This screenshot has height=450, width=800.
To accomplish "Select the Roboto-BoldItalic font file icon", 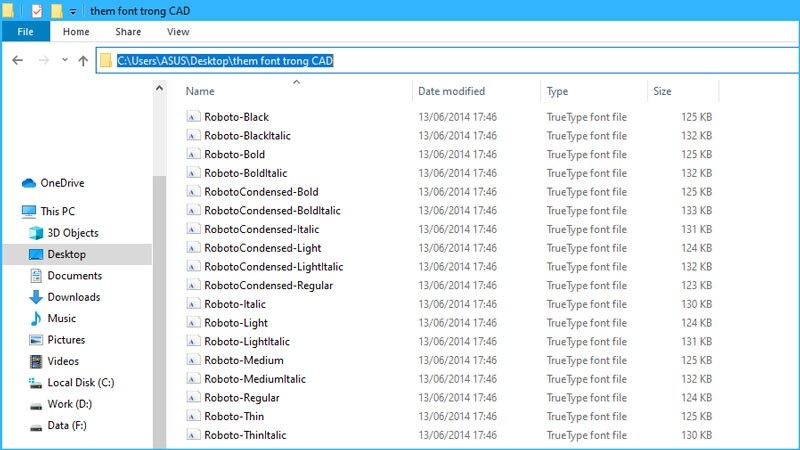I will point(192,173).
